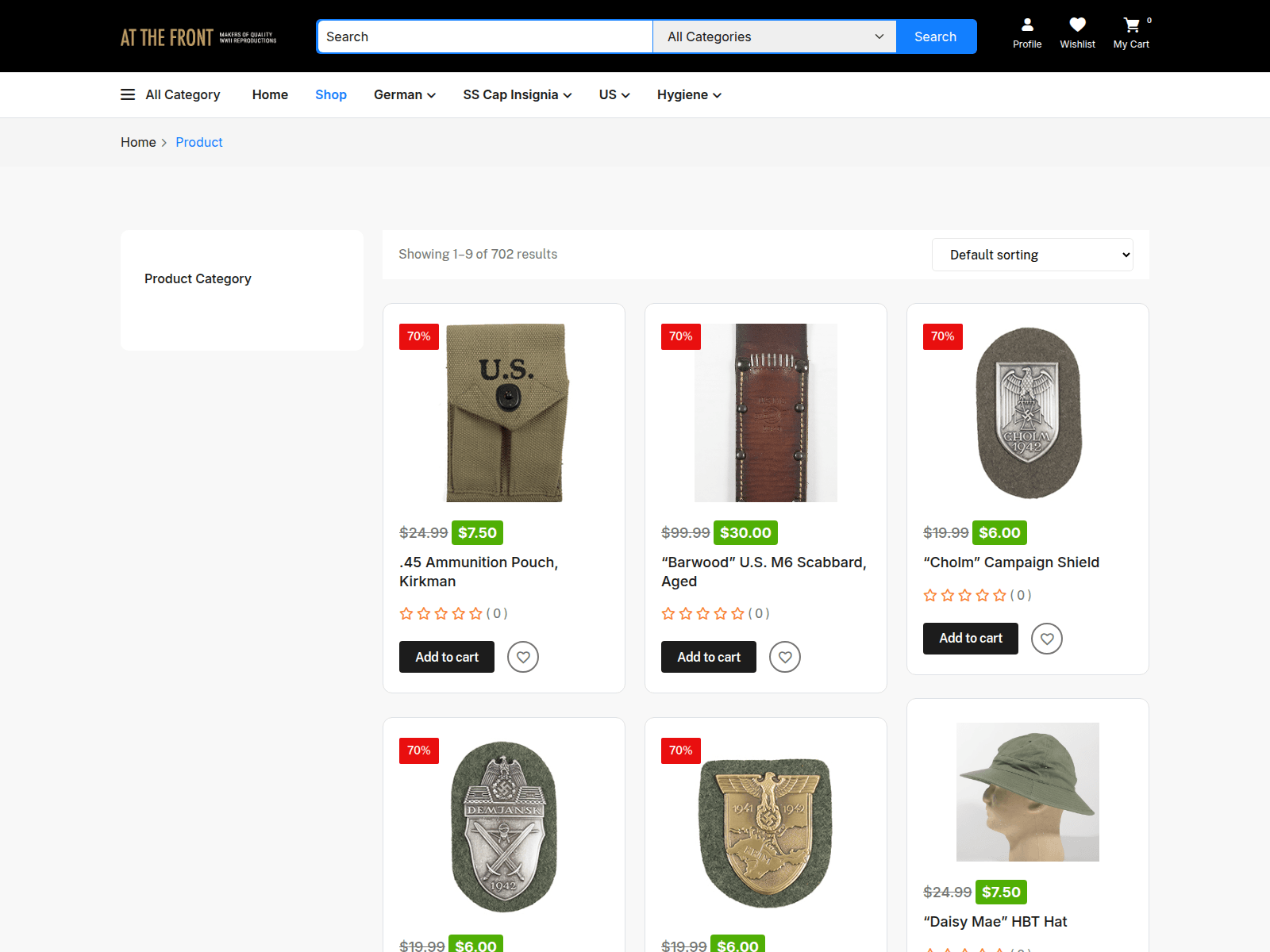Open "Barwood" U.S. M6 Scabbard title
The width and height of the screenshot is (1270, 952).
(764, 571)
